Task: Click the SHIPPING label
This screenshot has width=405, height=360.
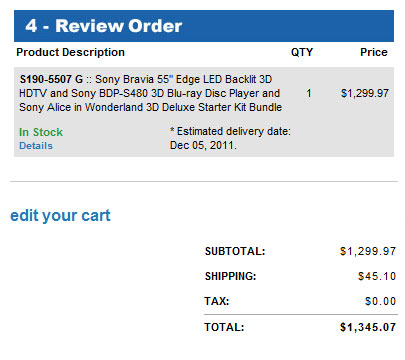Action: tap(230, 276)
